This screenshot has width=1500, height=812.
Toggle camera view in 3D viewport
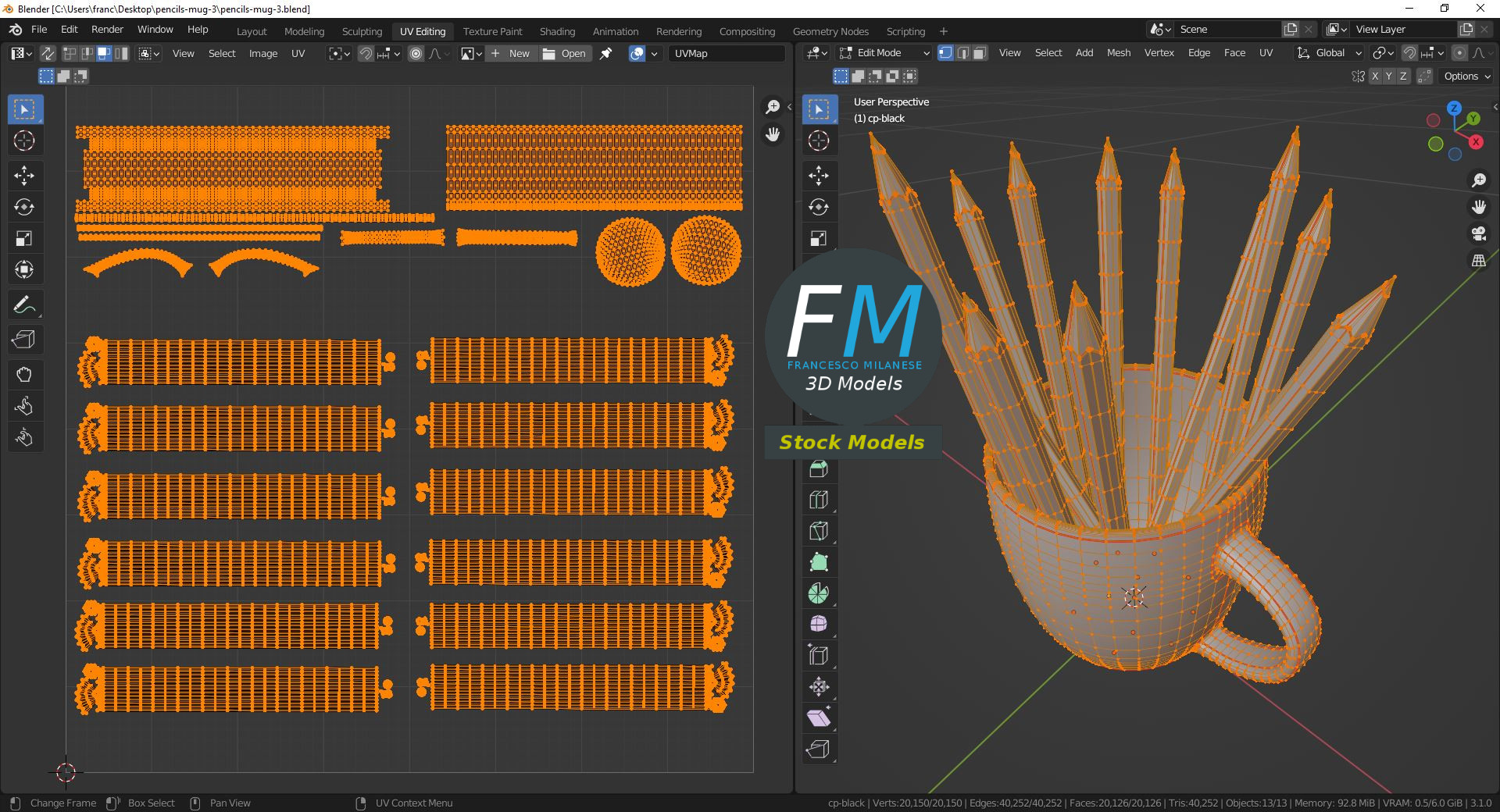(x=1478, y=233)
